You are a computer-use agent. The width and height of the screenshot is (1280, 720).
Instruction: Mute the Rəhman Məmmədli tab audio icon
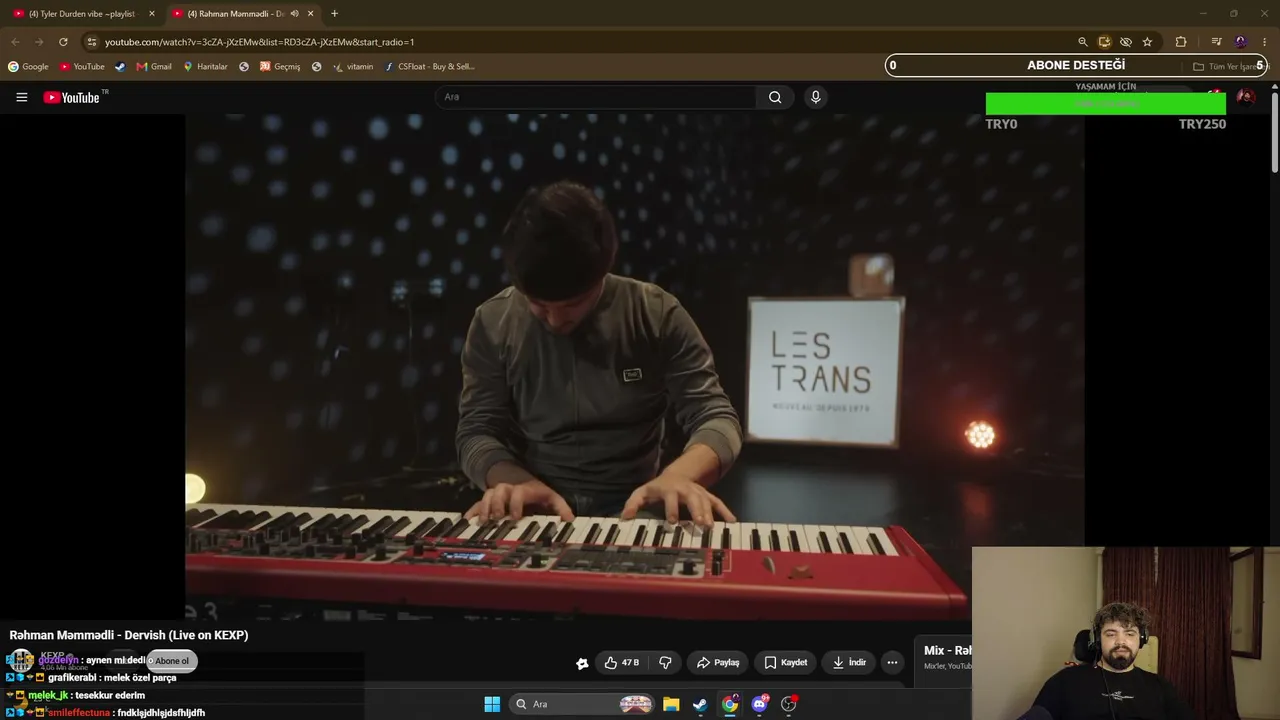[x=294, y=14]
